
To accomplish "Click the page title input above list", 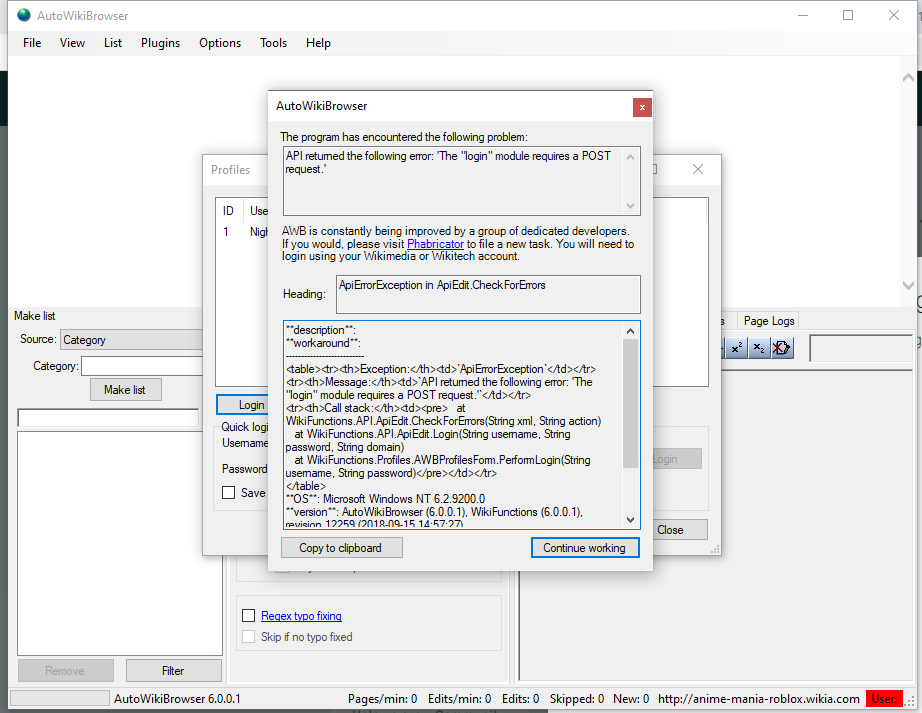I will (x=109, y=417).
